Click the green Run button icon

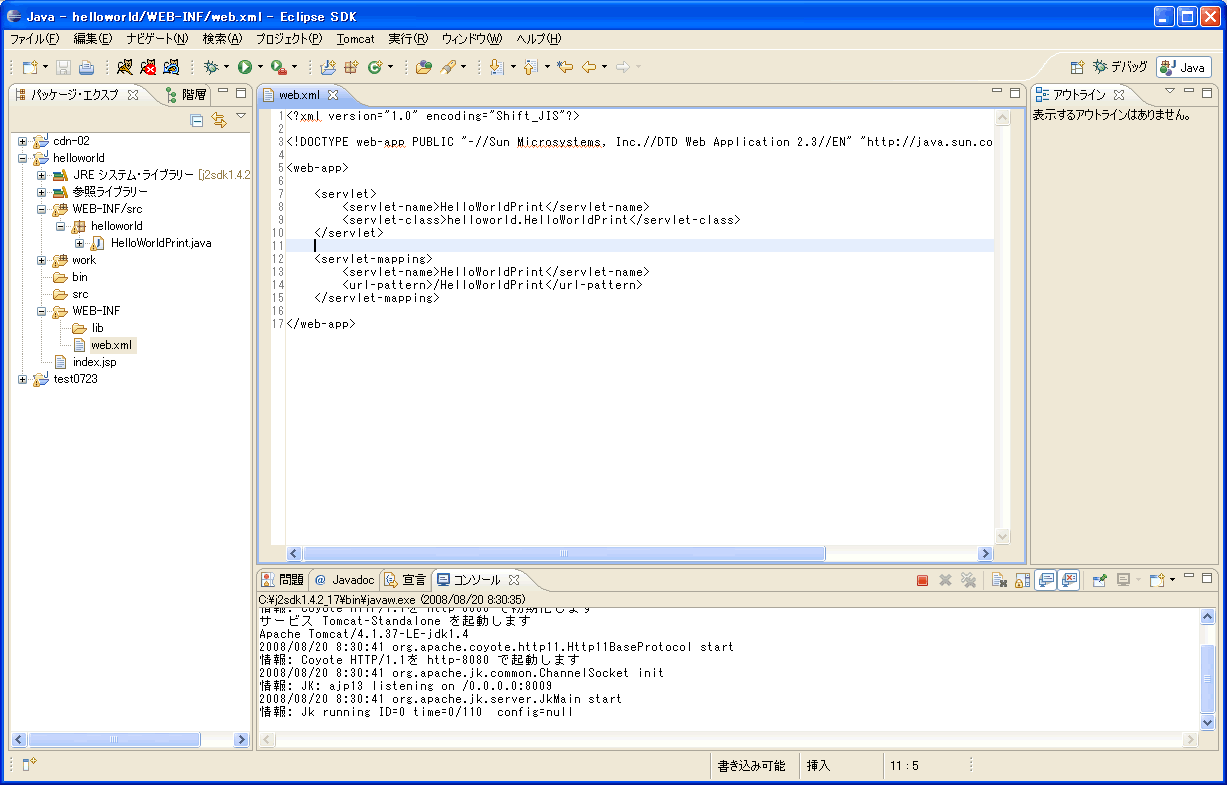click(x=244, y=67)
